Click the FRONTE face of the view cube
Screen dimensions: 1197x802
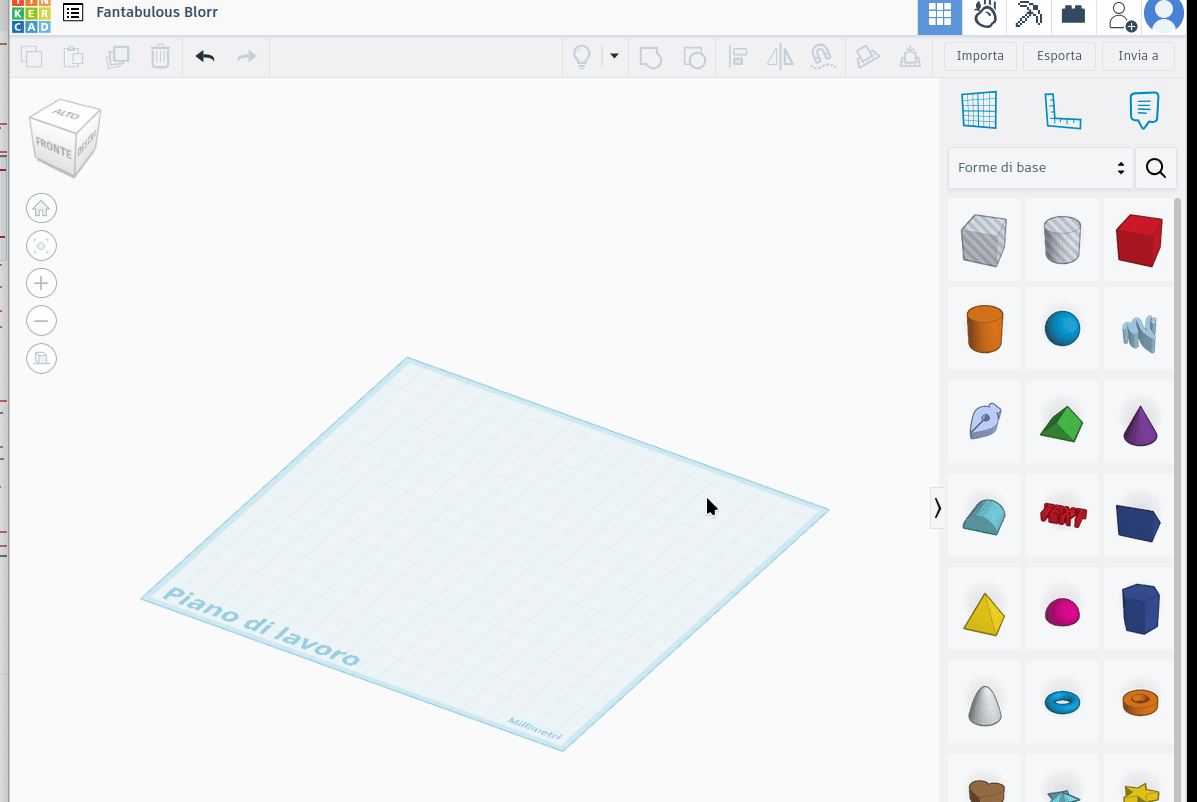(x=53, y=147)
